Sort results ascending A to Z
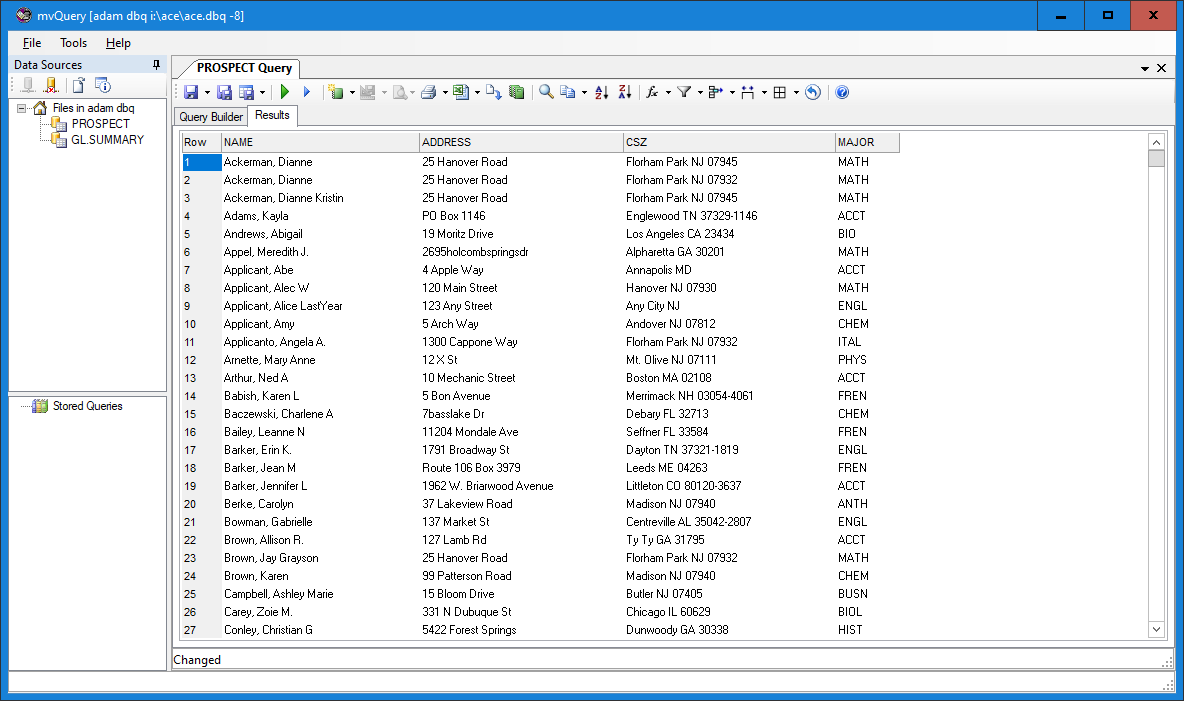The width and height of the screenshot is (1184, 701). [601, 92]
